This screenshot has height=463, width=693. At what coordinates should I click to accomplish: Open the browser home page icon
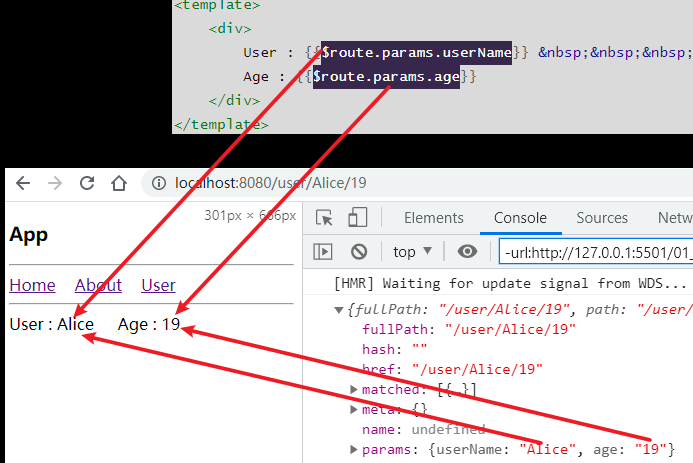click(x=118, y=182)
